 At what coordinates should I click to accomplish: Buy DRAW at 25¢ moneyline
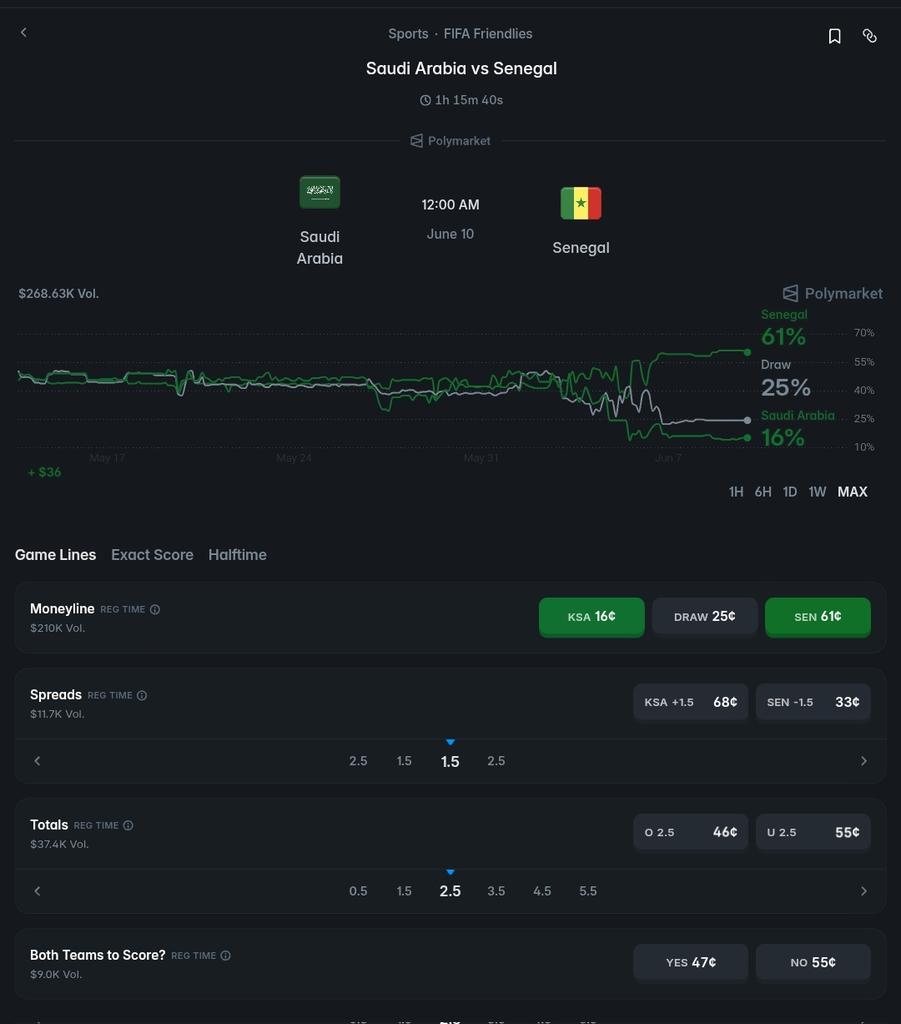[704, 616]
